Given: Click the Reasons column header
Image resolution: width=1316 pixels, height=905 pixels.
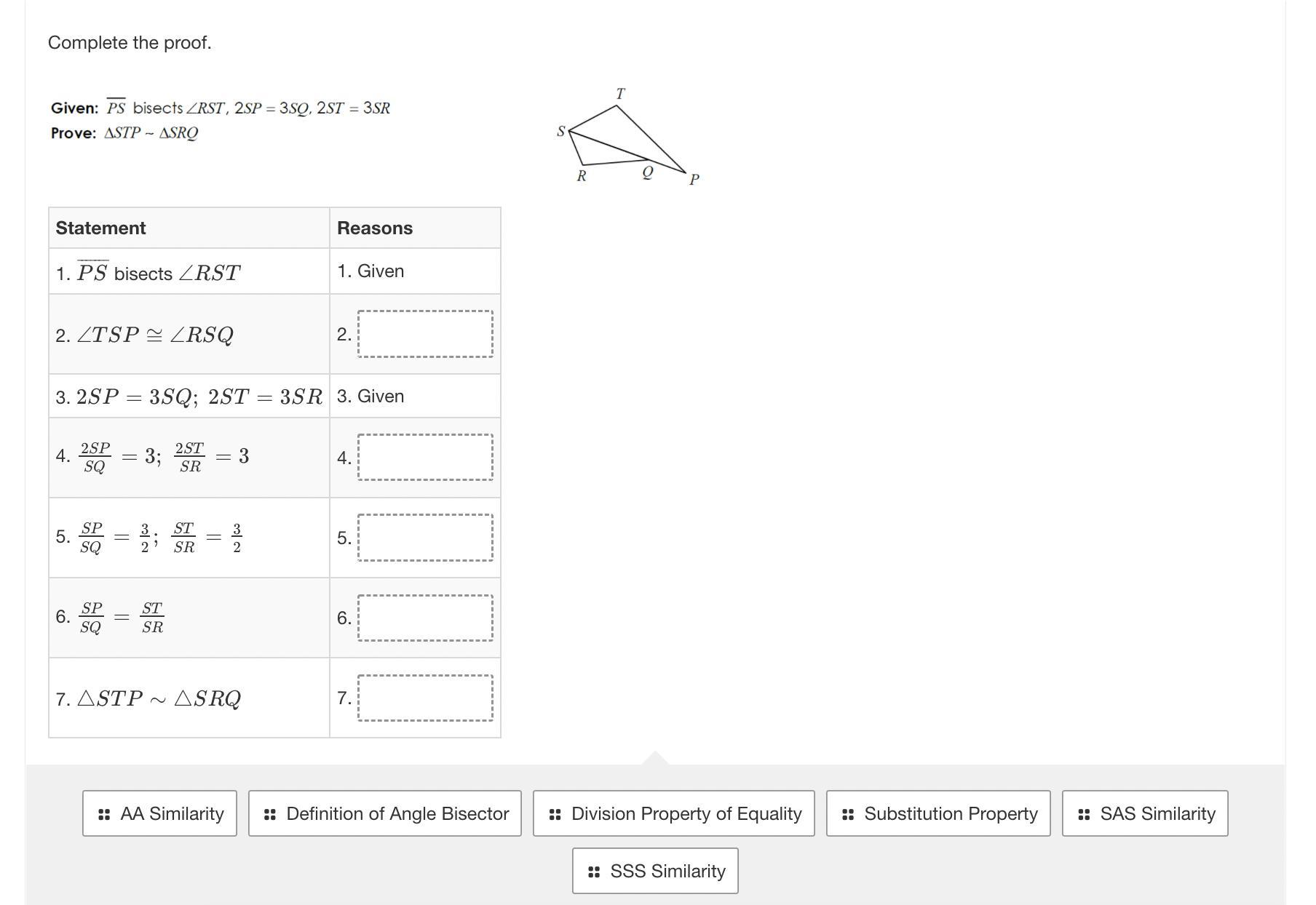Looking at the screenshot, I should click(375, 228).
